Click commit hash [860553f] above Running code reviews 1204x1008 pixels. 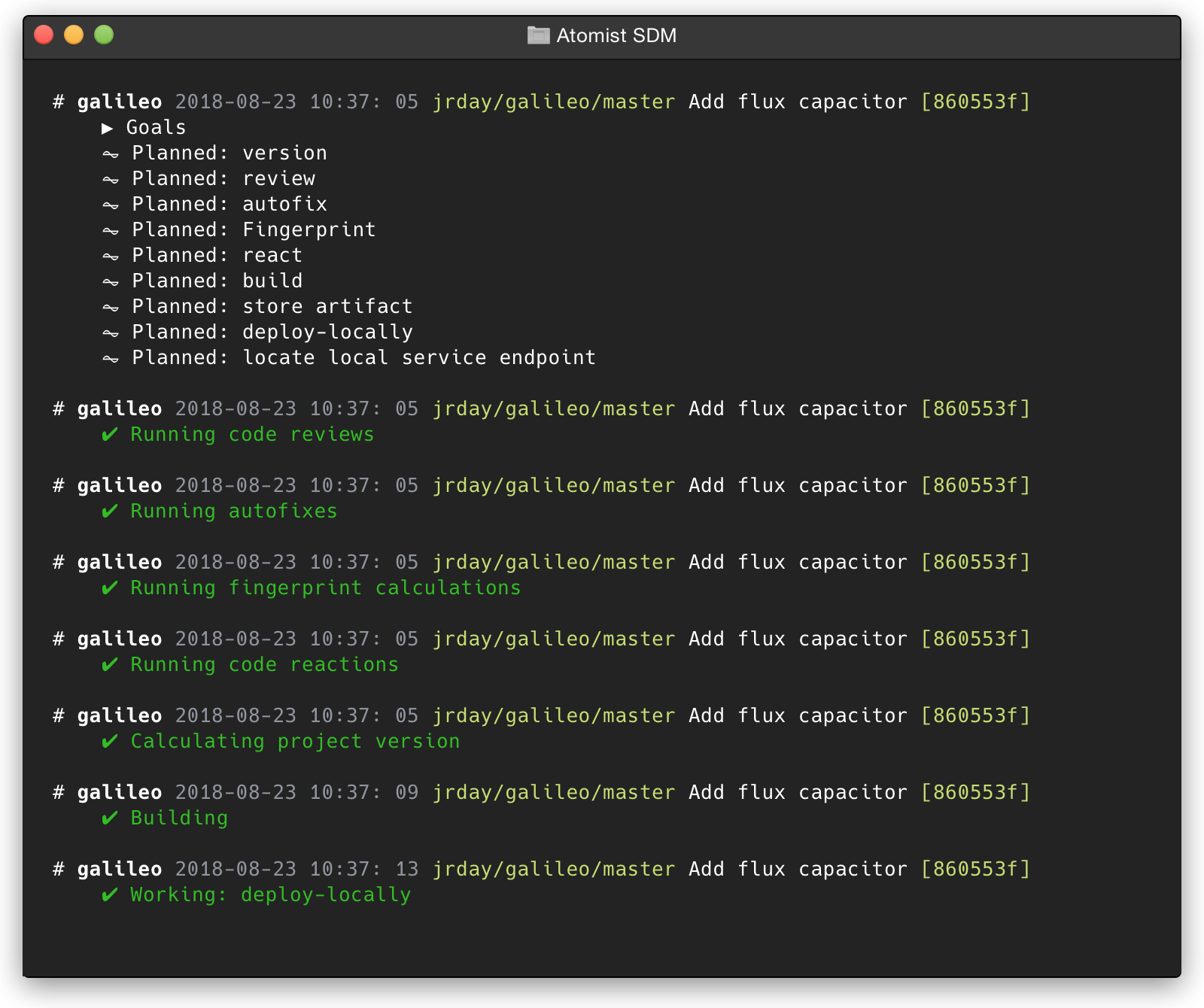point(976,408)
